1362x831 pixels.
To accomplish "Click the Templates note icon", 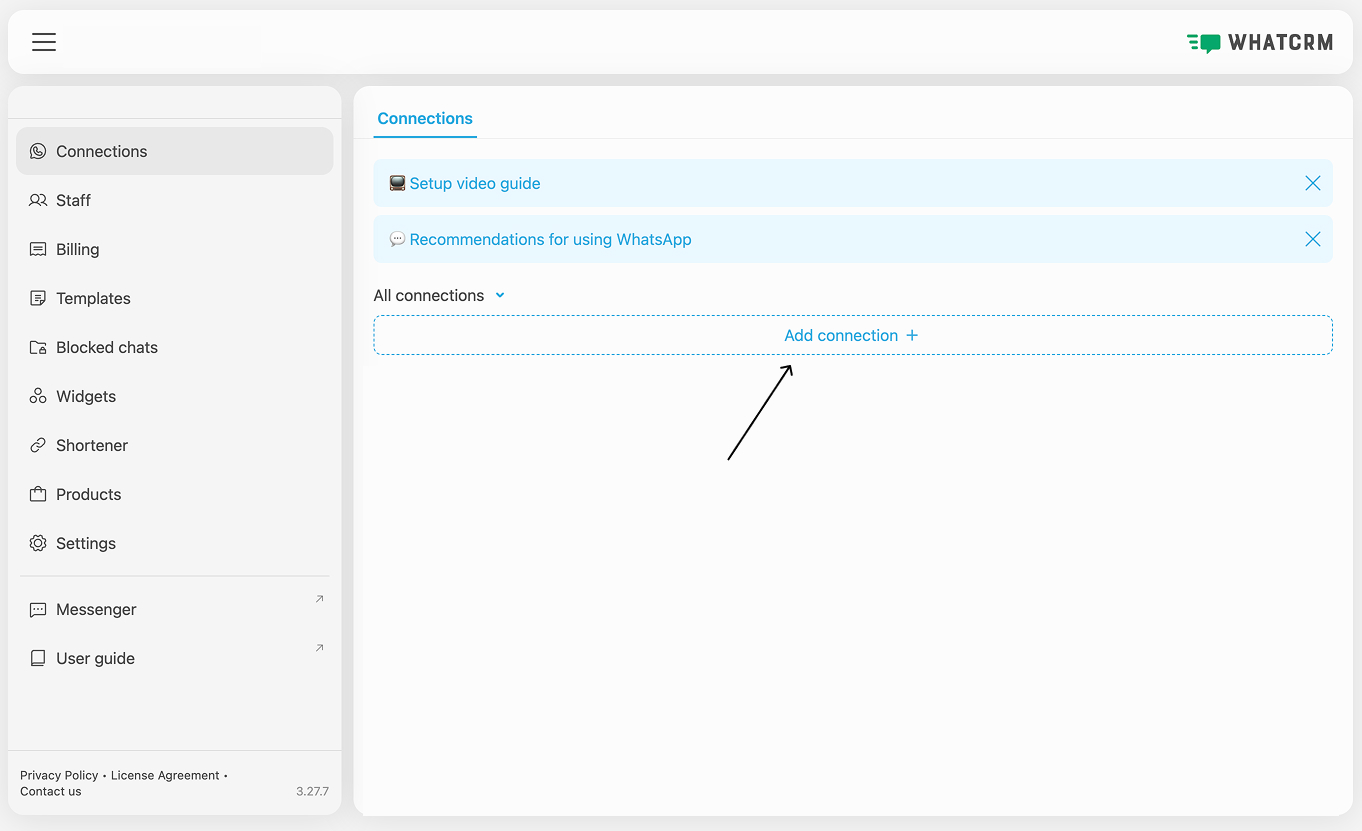I will click(38, 298).
